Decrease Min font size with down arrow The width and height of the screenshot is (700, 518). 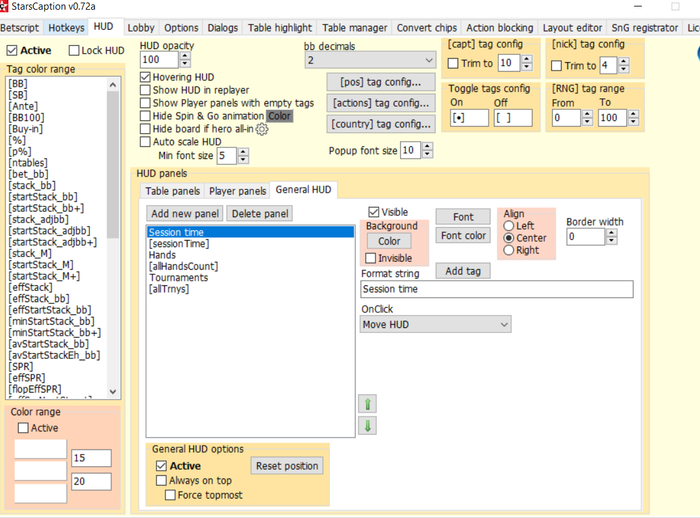click(x=244, y=160)
